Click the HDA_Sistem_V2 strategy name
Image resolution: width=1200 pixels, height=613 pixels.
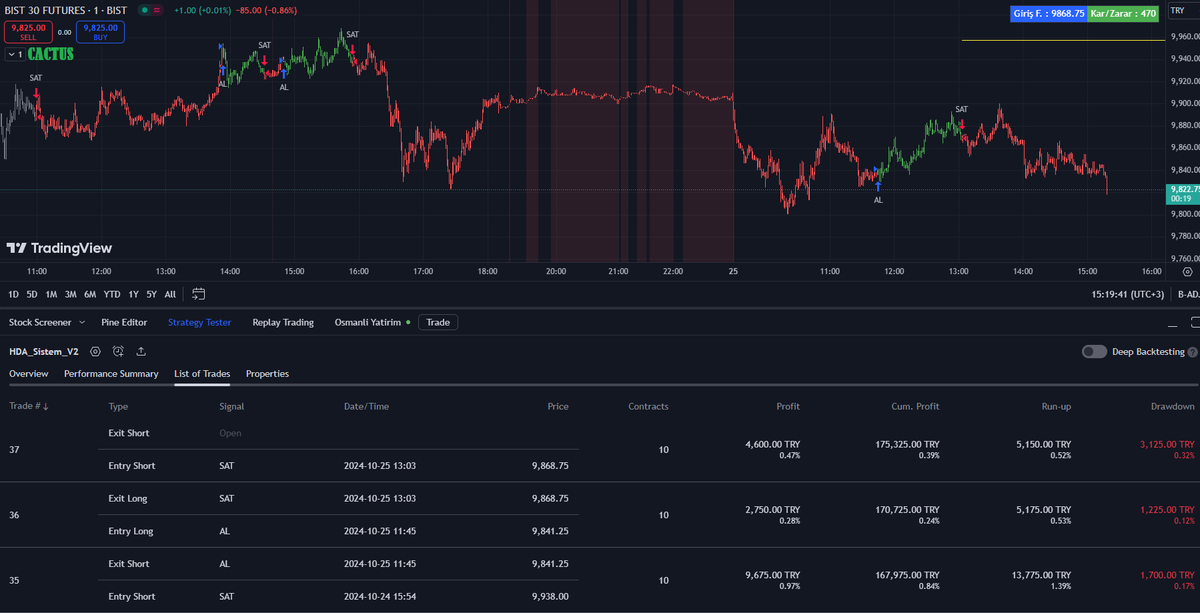click(43, 352)
